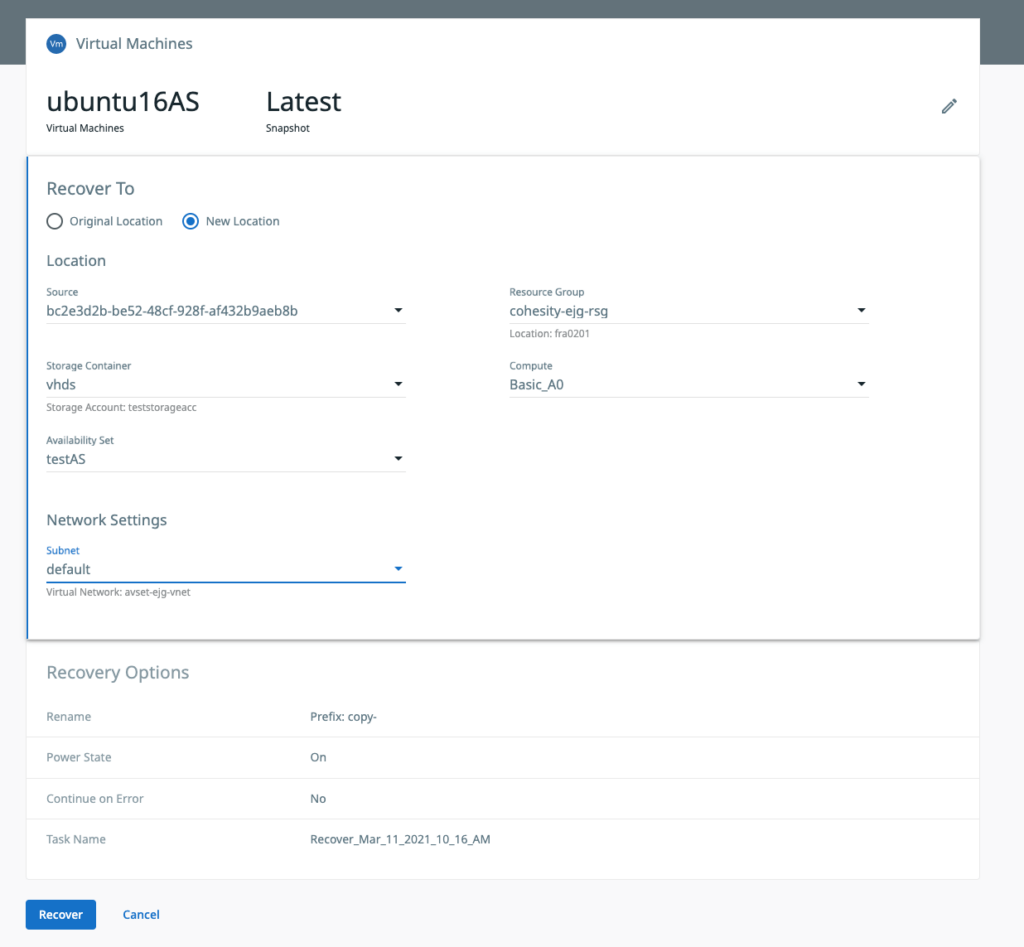The width and height of the screenshot is (1024, 947).
Task: Click Virtual Network: avset-ejg-vnet text
Action: [x=118, y=592]
